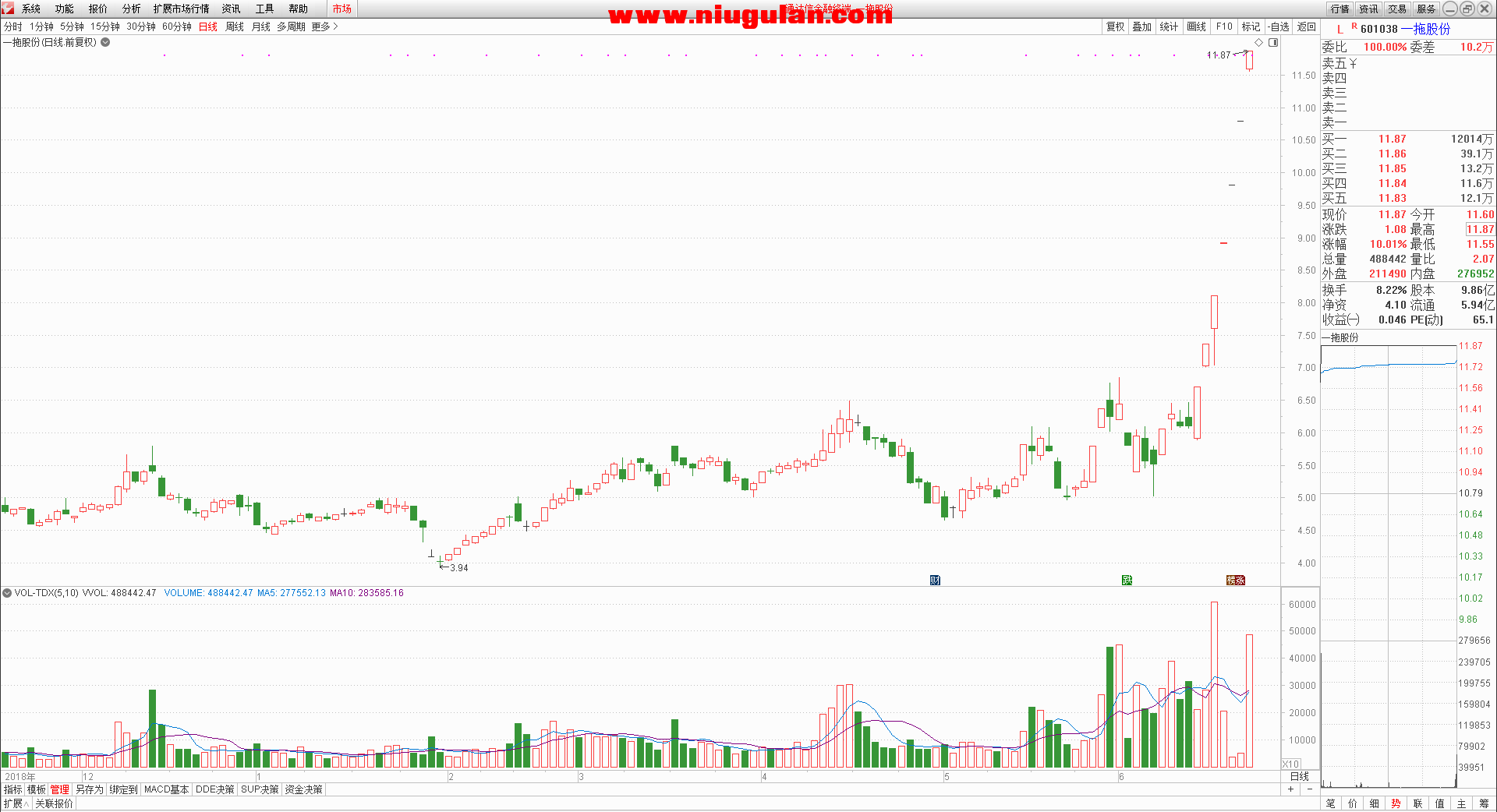Select the 日线 period tab

click(x=208, y=26)
